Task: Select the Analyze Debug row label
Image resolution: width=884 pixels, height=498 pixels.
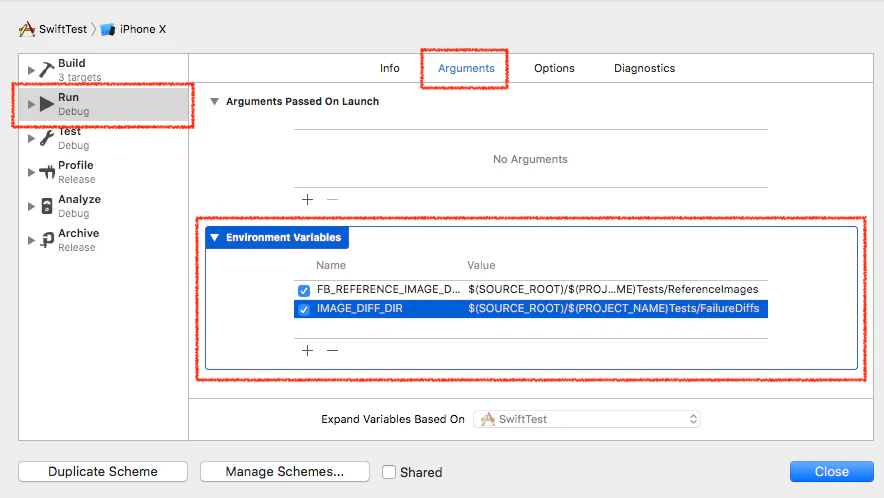Action: click(x=79, y=206)
